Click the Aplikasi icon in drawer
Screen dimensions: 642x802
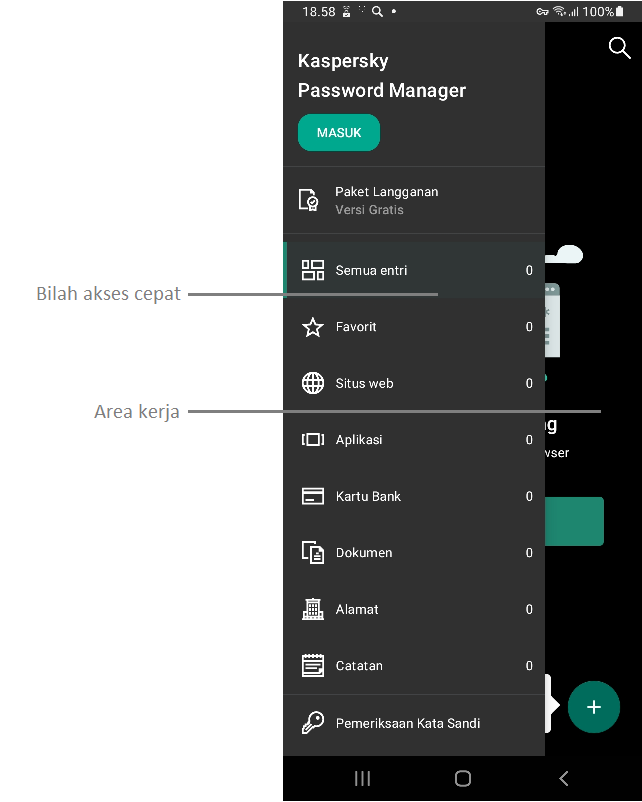pos(313,440)
